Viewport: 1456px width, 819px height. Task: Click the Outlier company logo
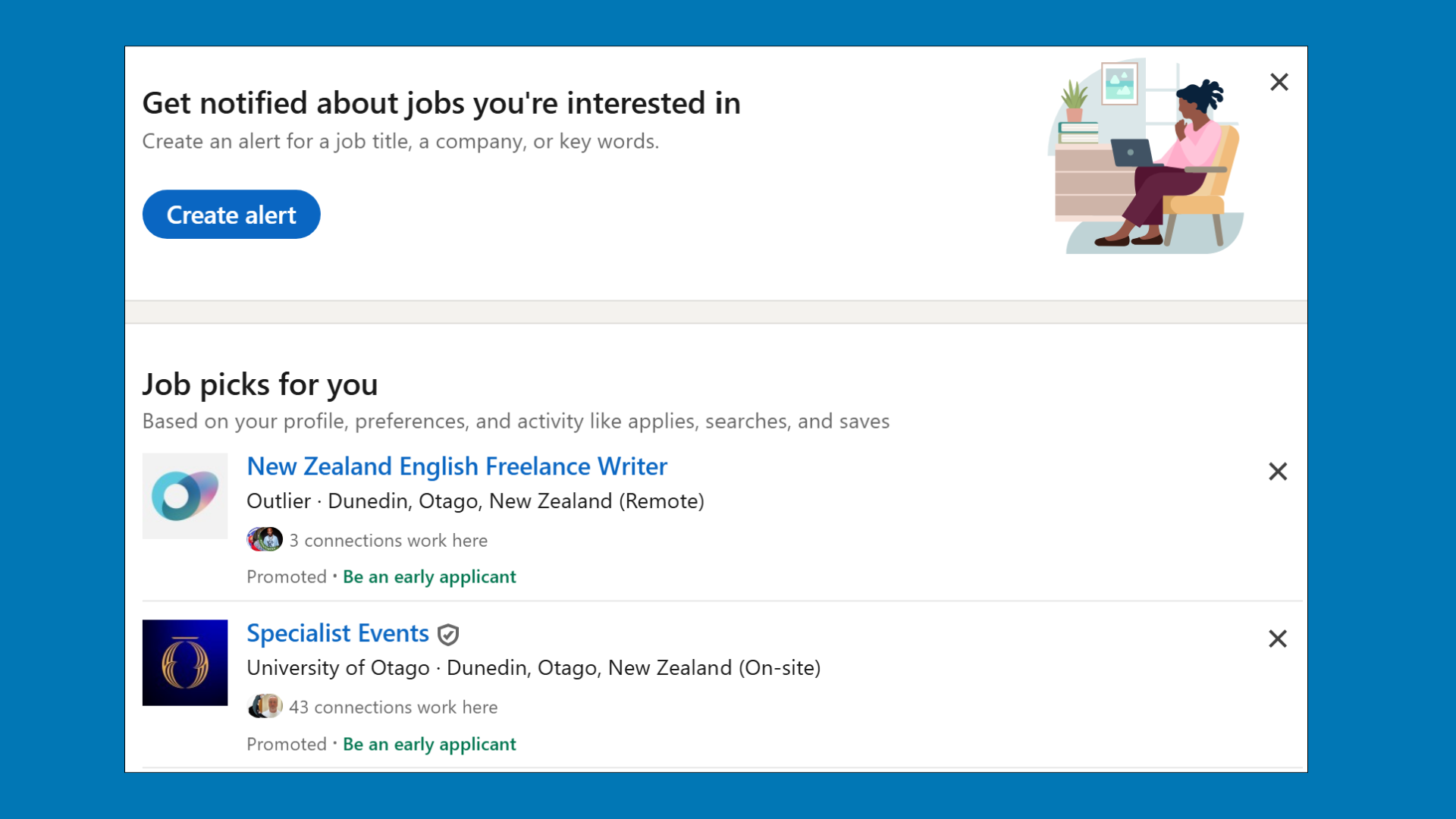tap(184, 495)
